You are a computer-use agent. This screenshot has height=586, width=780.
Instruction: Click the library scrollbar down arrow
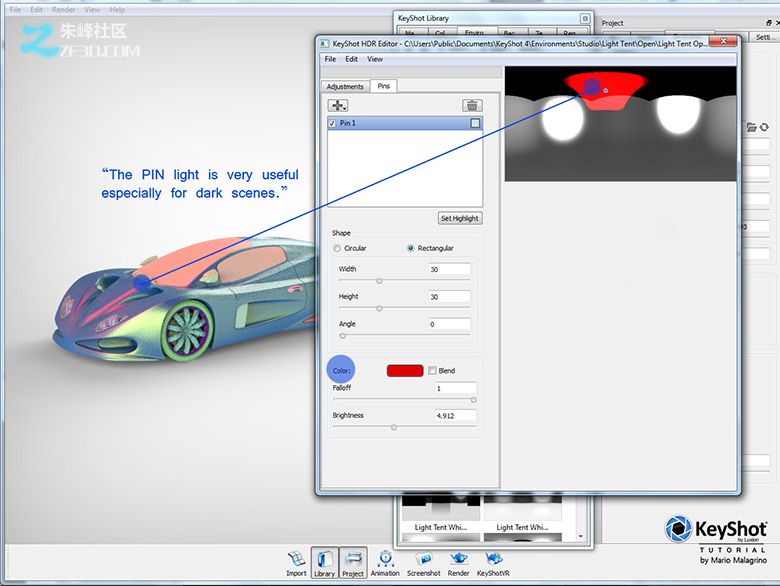coord(581,536)
